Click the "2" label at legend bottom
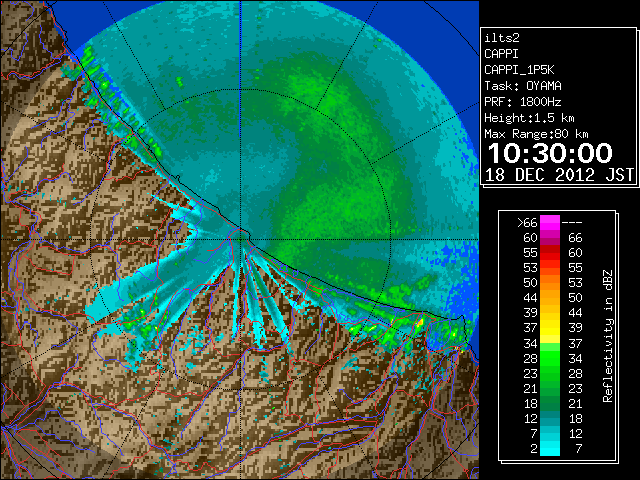Image resolution: width=640 pixels, height=480 pixels. pyautogui.click(x=534, y=449)
